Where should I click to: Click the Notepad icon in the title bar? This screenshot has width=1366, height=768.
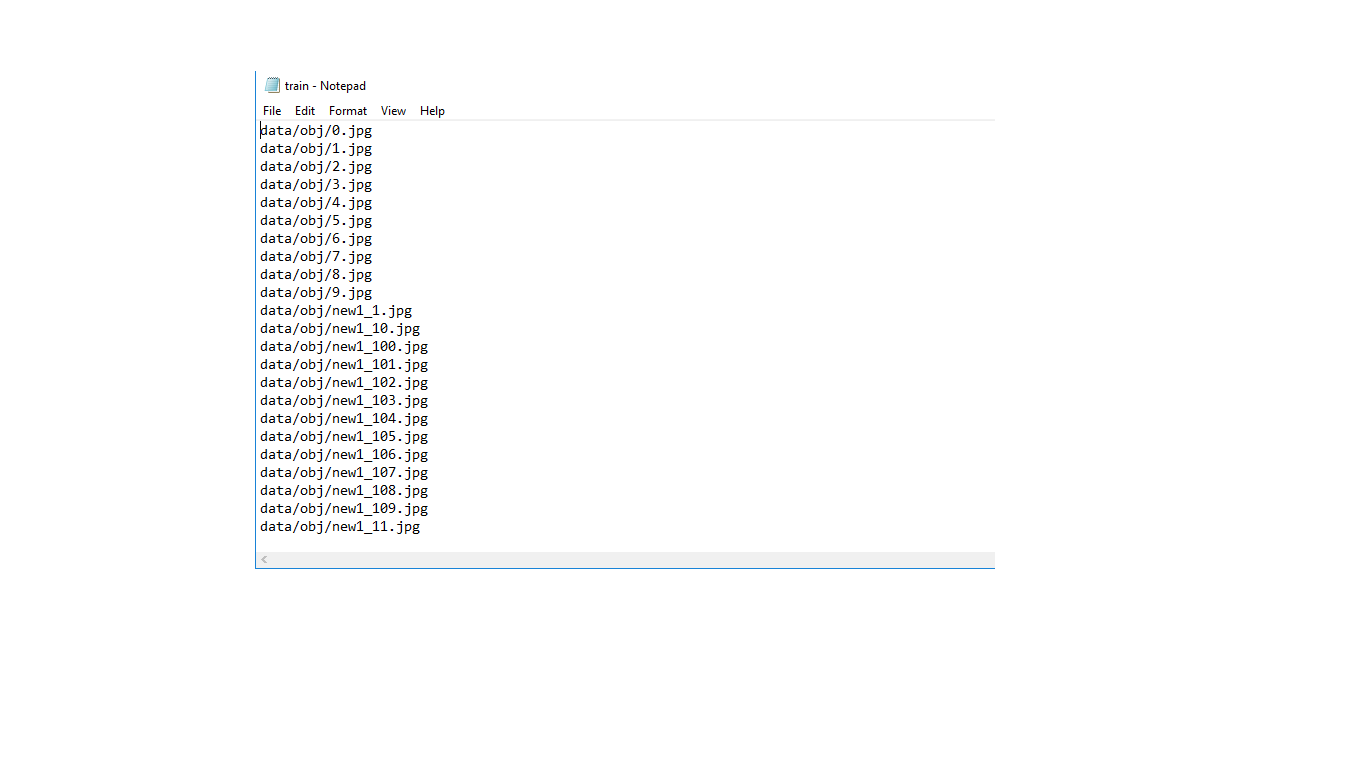[x=272, y=86]
